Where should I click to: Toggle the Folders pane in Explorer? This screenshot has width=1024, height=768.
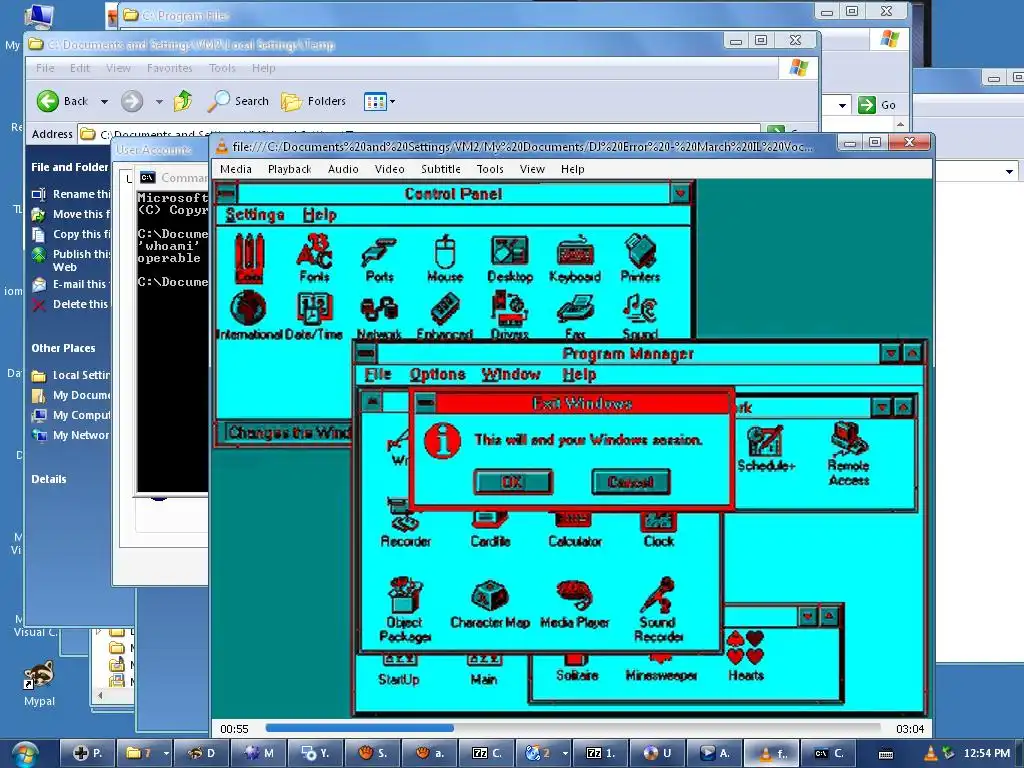click(313, 101)
